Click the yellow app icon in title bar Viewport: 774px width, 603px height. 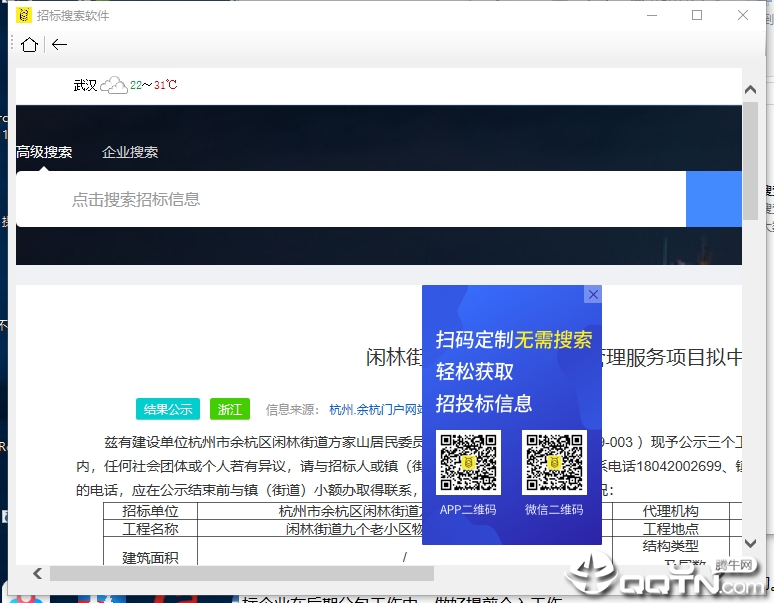click(22, 15)
